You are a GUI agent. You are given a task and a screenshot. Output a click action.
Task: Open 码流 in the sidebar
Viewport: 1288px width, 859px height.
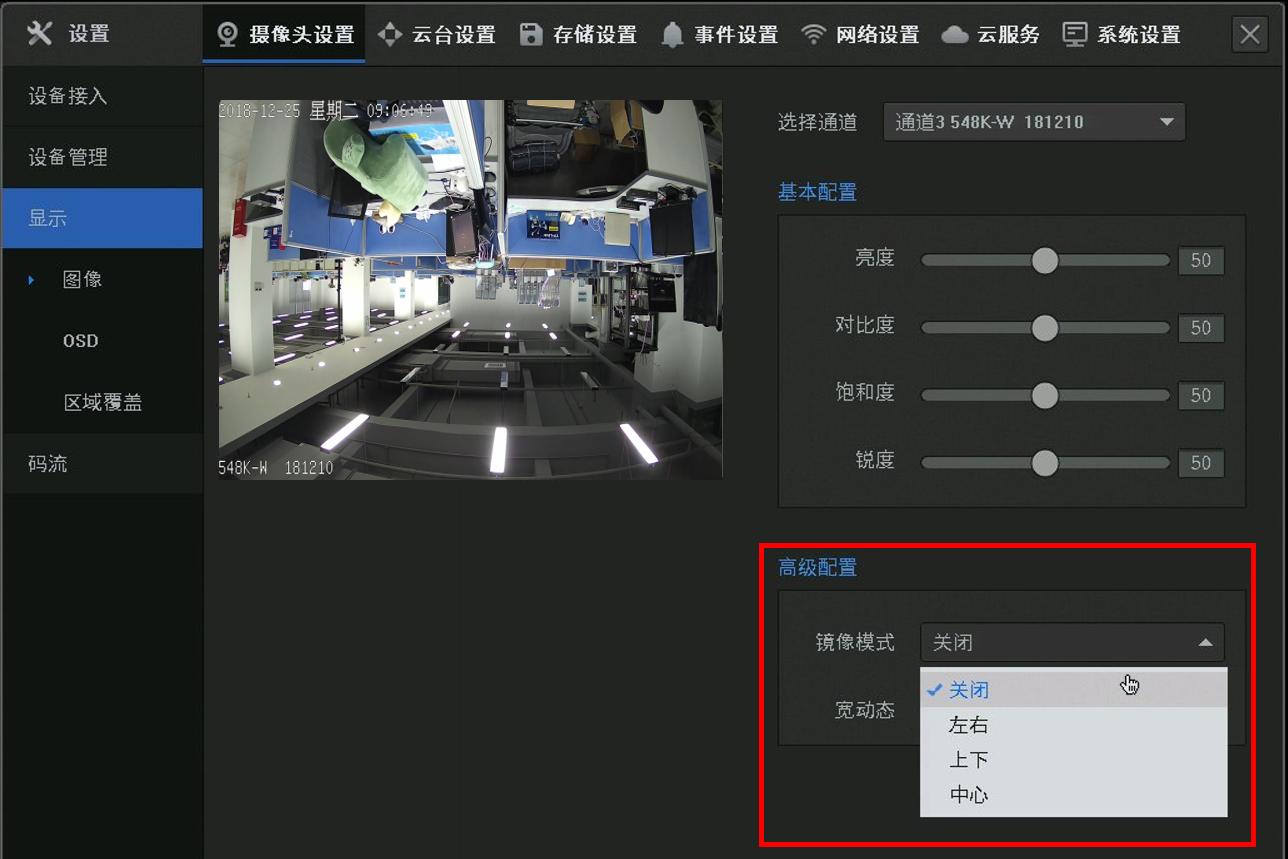pyautogui.click(x=102, y=463)
